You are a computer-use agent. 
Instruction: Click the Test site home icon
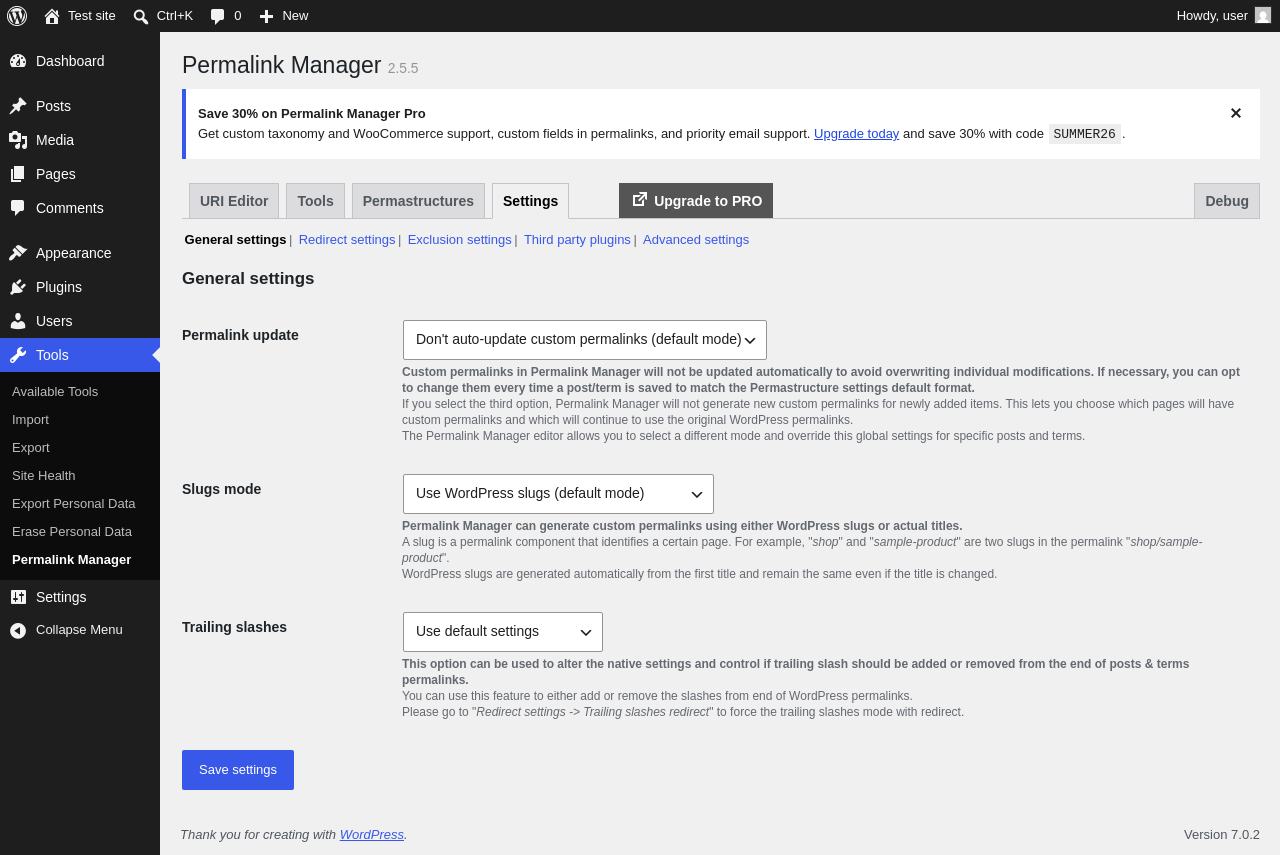click(x=52, y=16)
